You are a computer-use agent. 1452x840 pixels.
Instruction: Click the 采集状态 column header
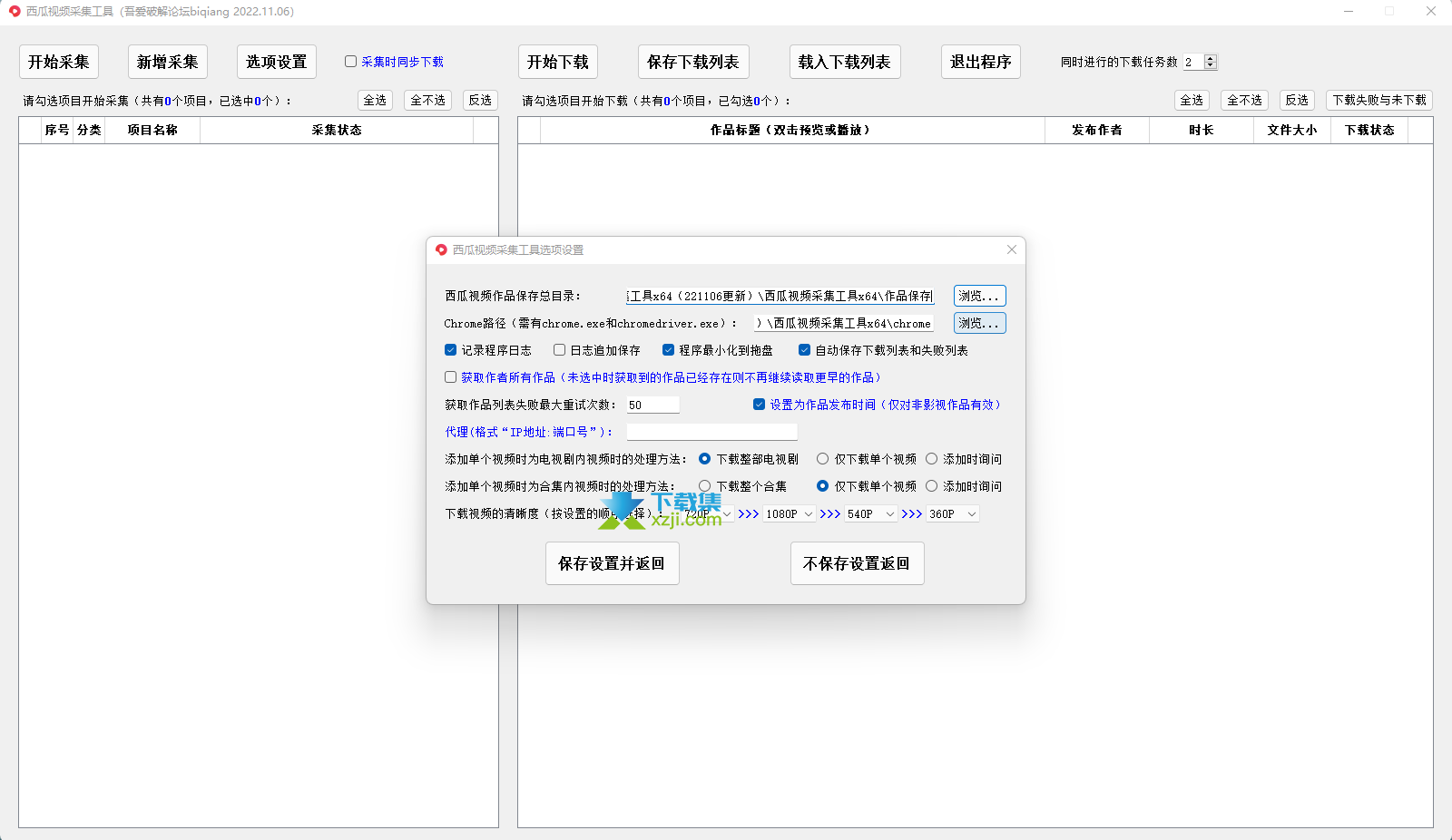click(337, 130)
